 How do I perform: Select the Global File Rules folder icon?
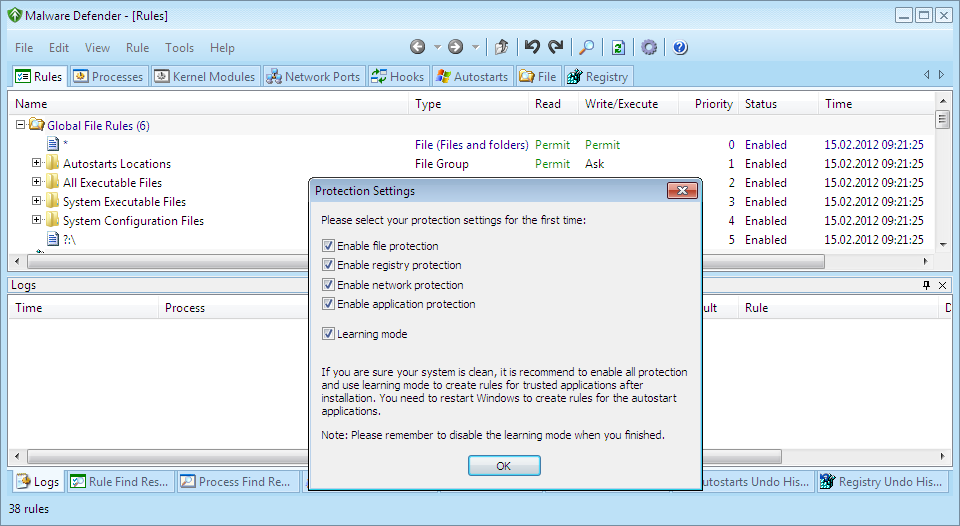pos(37,125)
